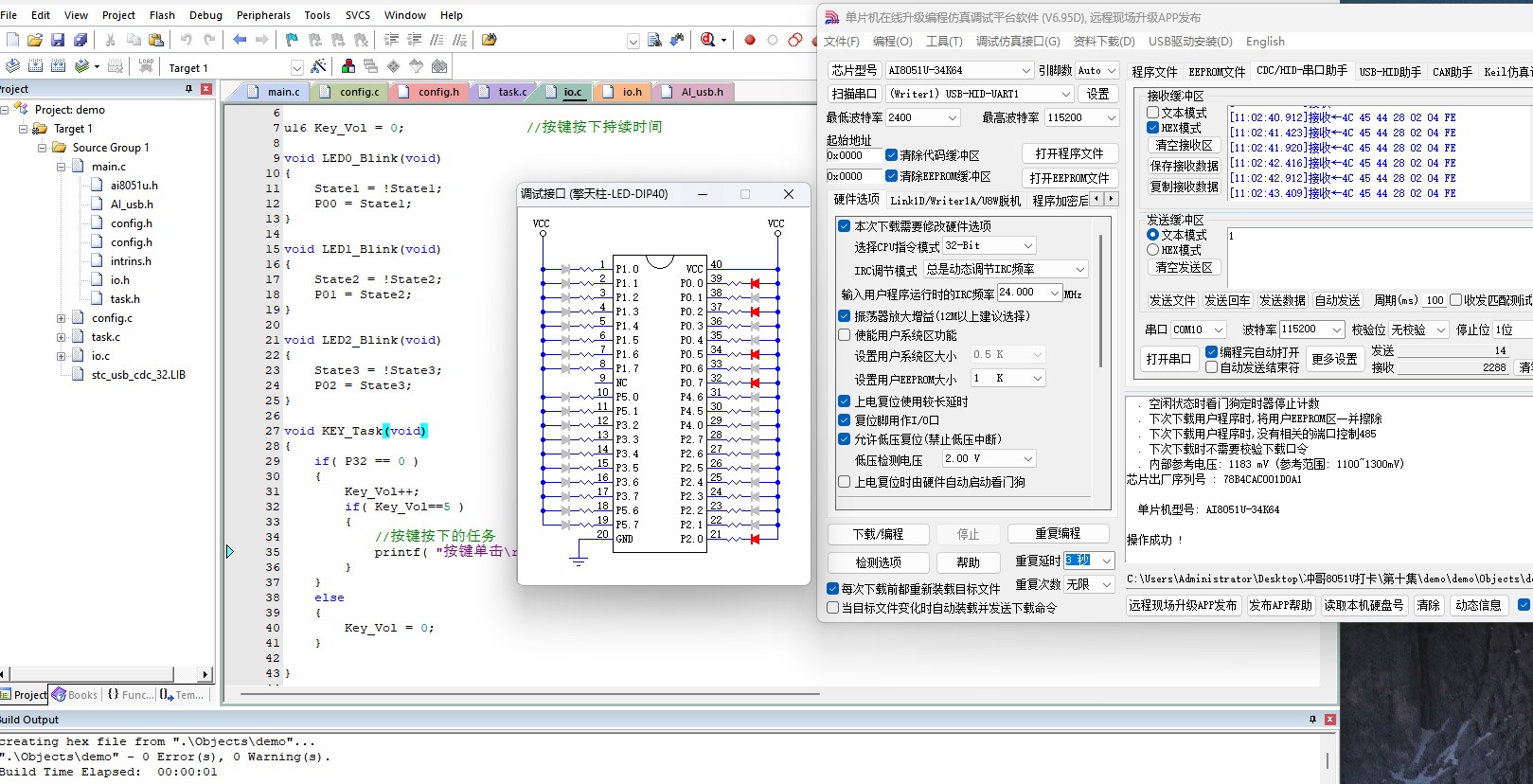Switch to USB-HID助手 tab
The height and width of the screenshot is (784, 1533).
tap(1390, 72)
